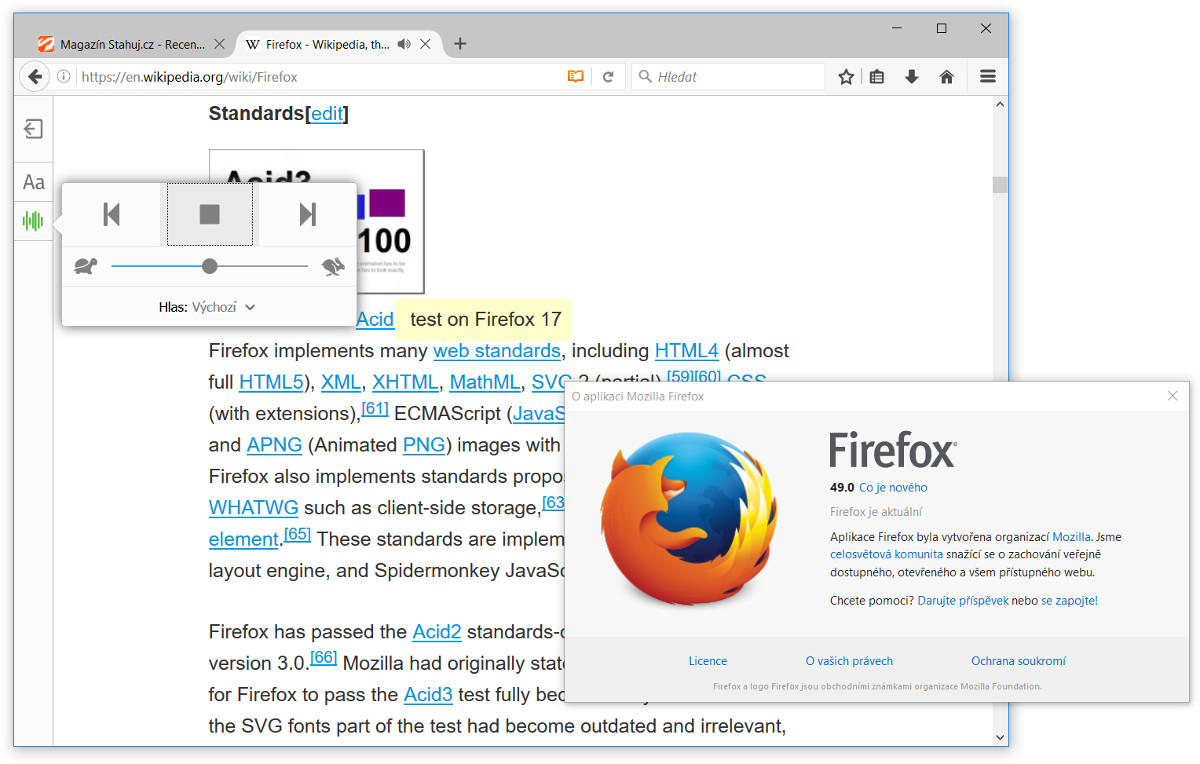Screen dimensions: 1200x764
Task: Bookmark this page with the star icon
Action: 846,77
